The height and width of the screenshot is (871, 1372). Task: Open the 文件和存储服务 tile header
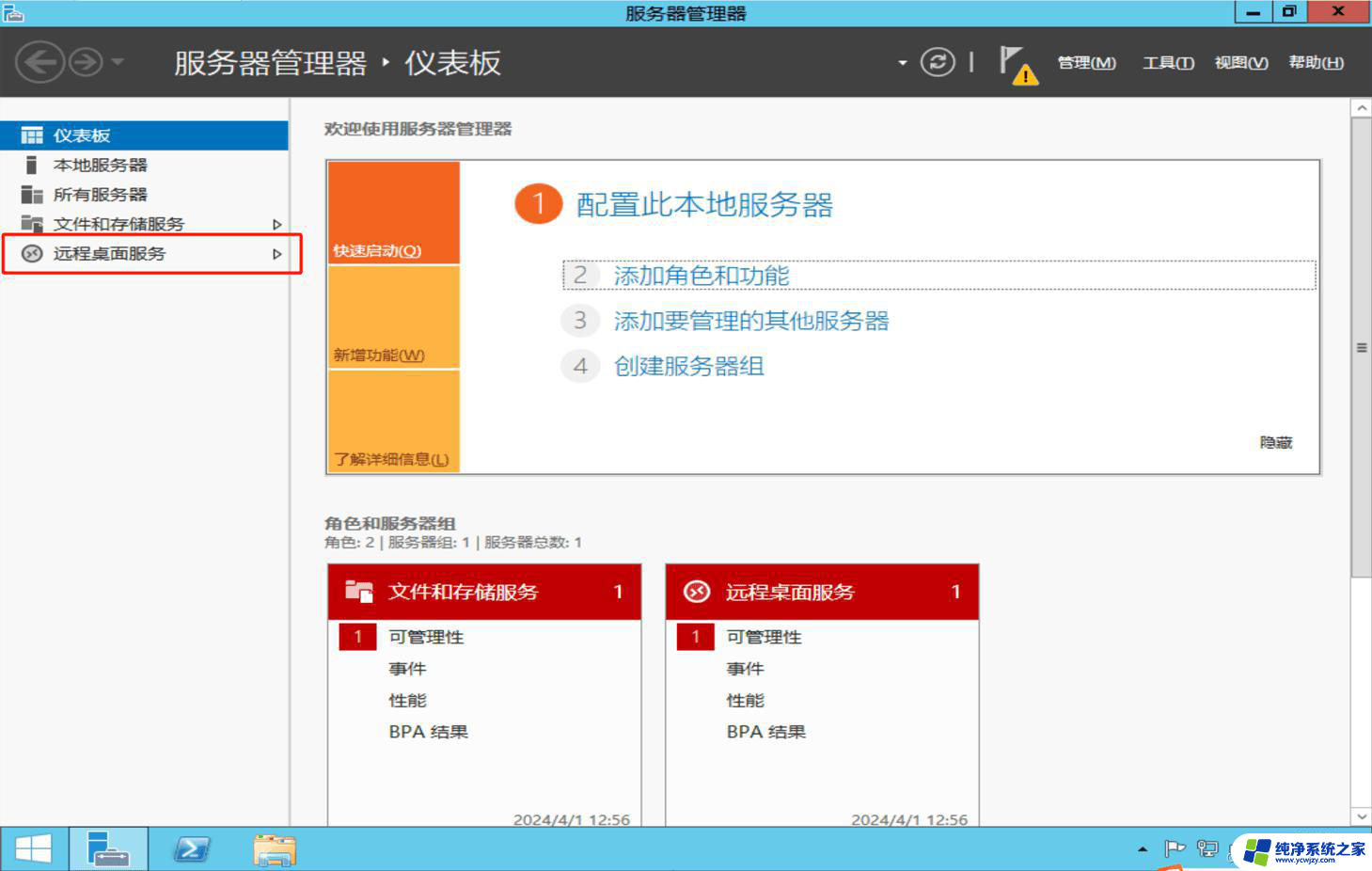pyautogui.click(x=484, y=592)
